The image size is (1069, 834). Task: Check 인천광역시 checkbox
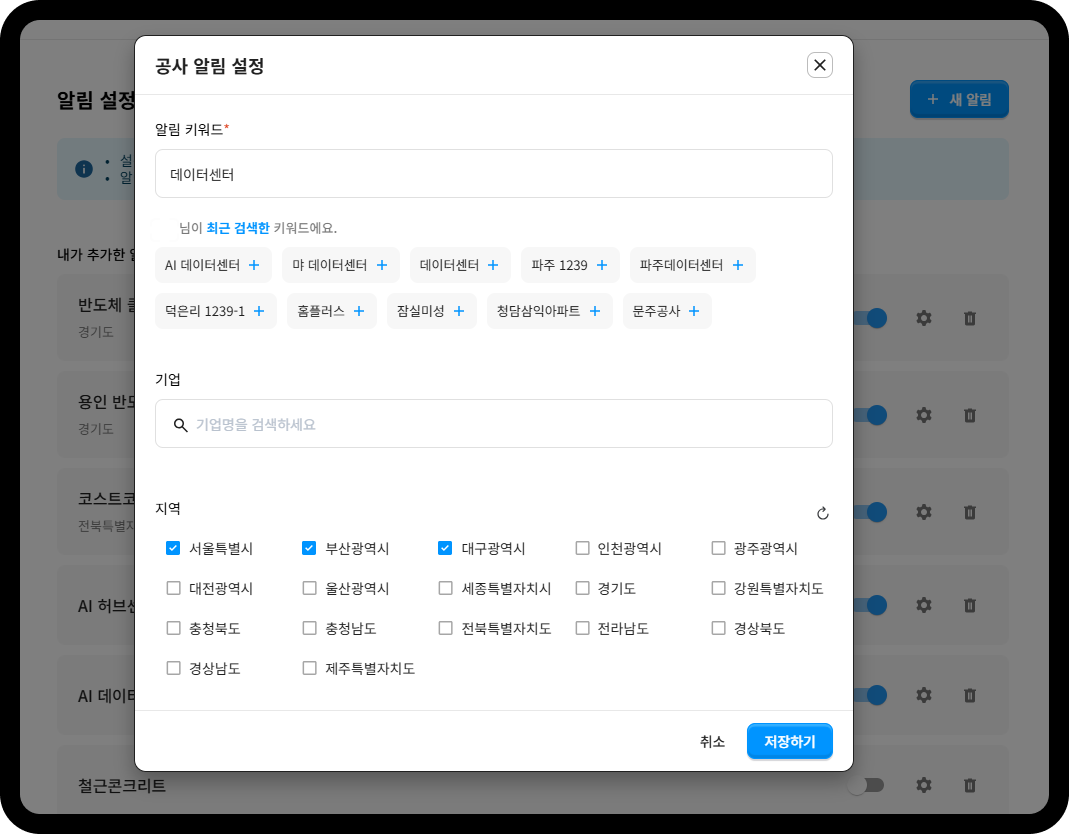tap(582, 548)
